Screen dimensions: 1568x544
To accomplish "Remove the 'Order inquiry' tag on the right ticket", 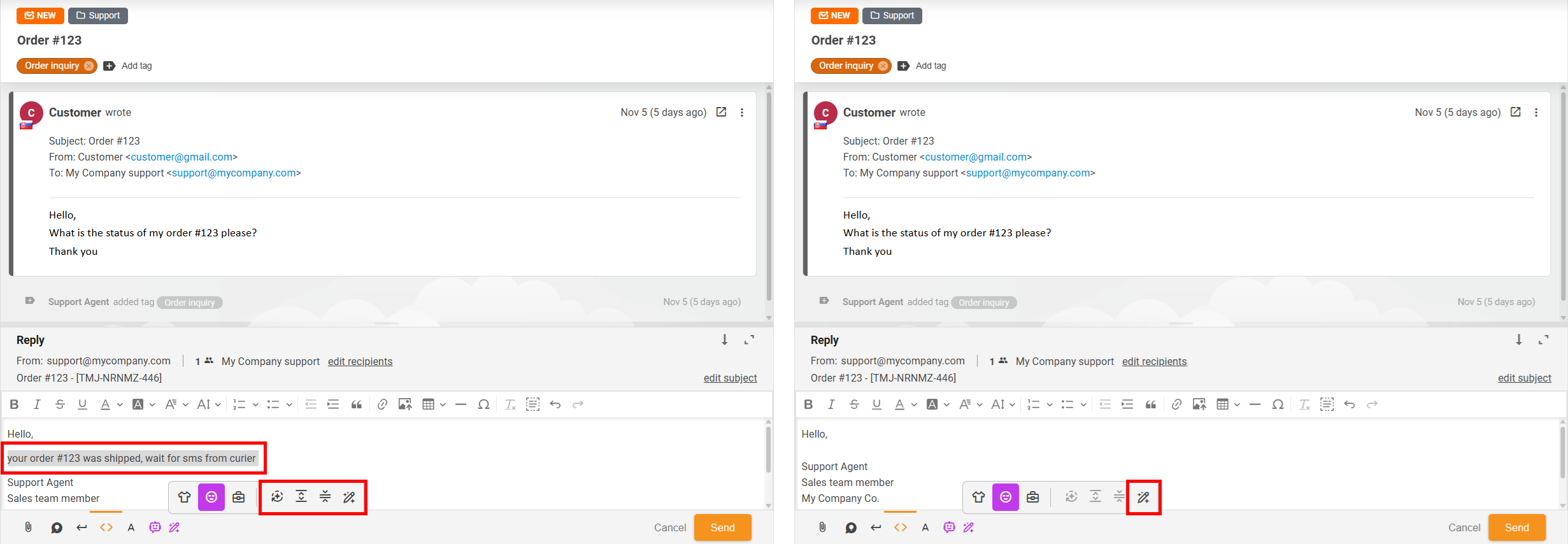I will [883, 66].
